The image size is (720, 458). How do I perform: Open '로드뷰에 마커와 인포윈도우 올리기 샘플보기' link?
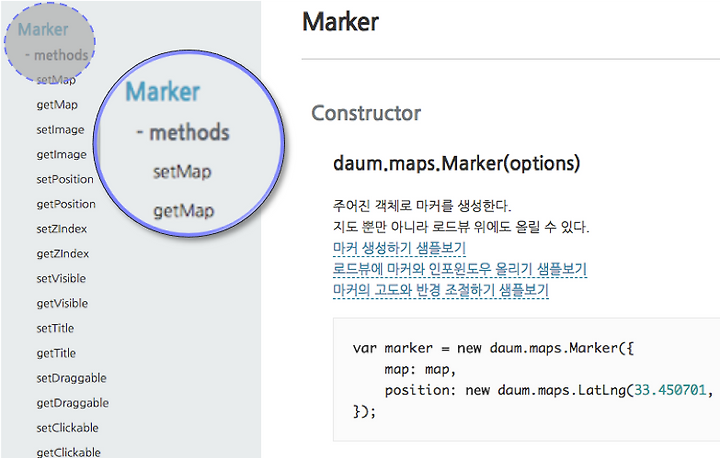460,269
